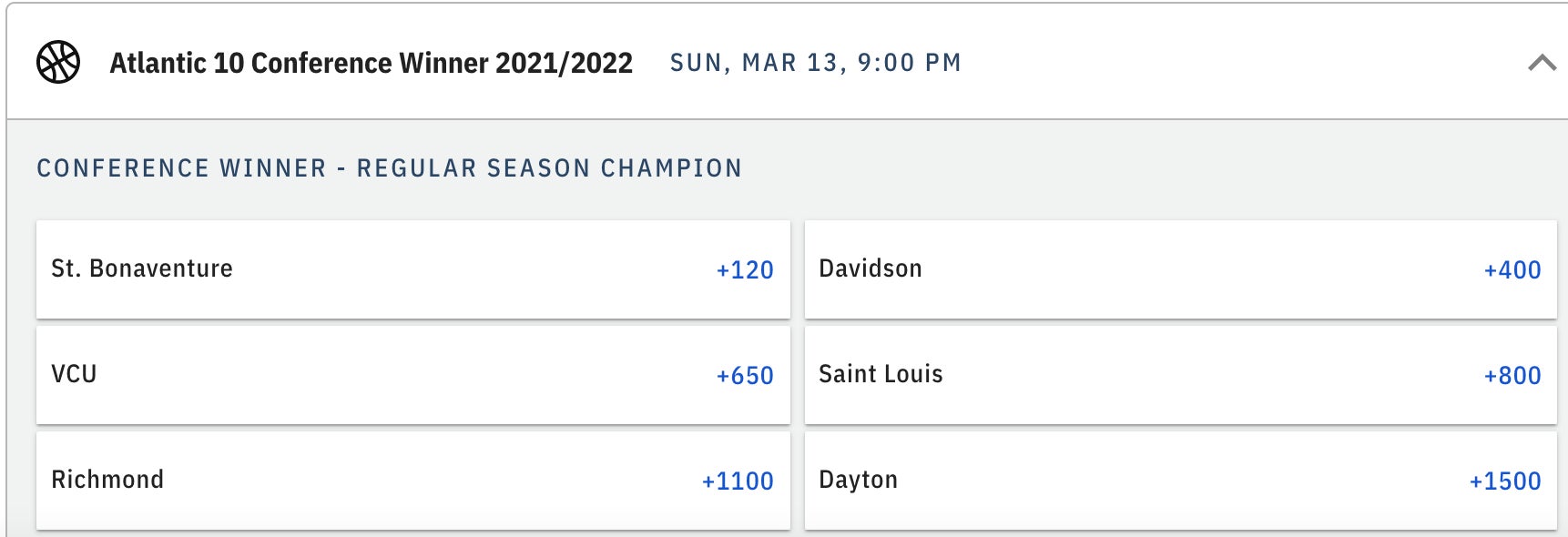
Task: Click the Conference Winner - Regular Season Champion heading
Action: [x=389, y=168]
